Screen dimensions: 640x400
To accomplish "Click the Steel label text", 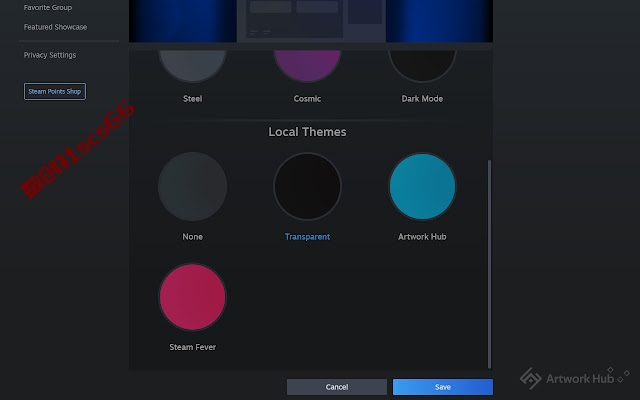I will (192, 99).
